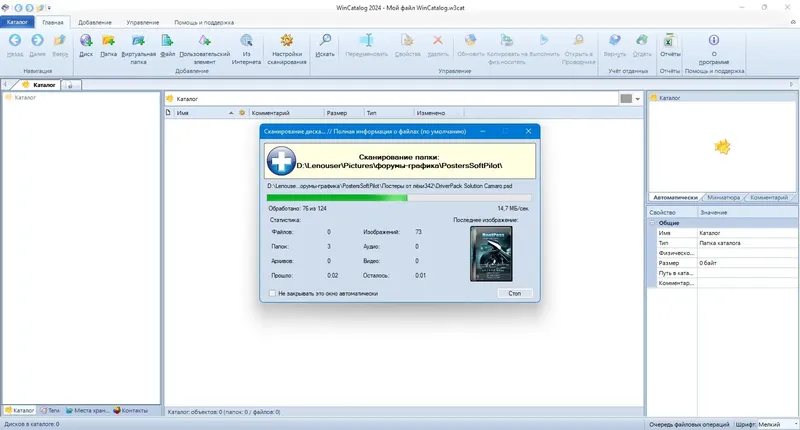This screenshot has height=430, width=800.
Task: Click the green scanning progress bar
Action: point(399,198)
